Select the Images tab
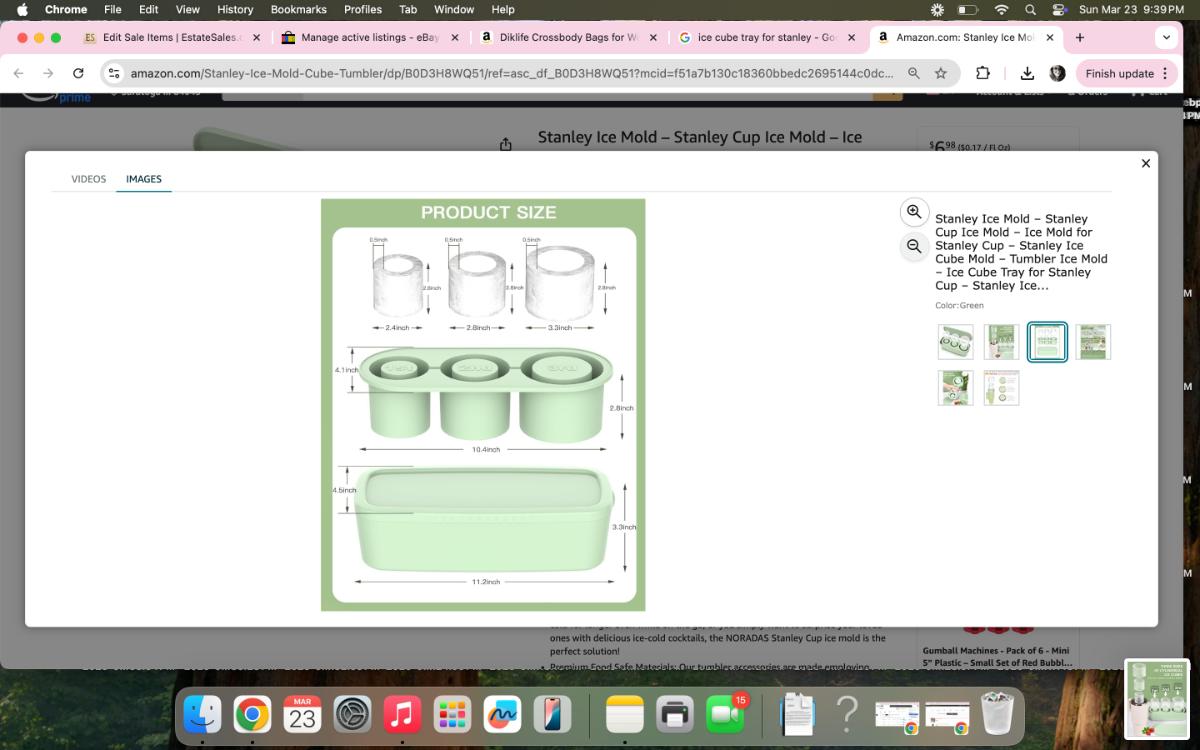The image size is (1200, 750). pos(143,179)
